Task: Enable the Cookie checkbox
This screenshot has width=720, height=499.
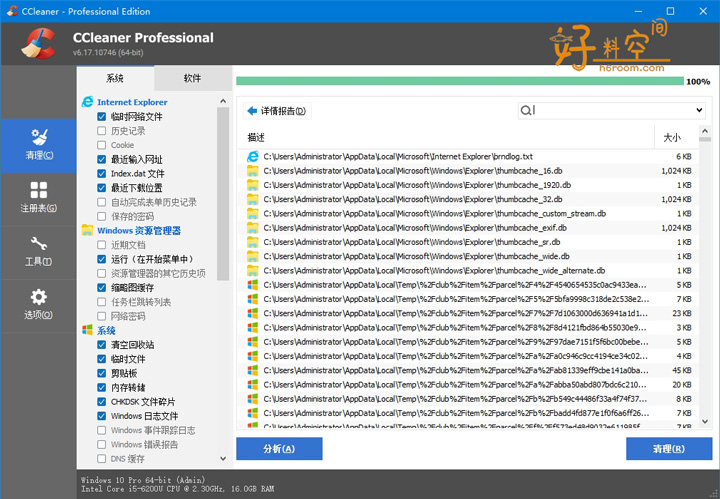Action: (101, 145)
